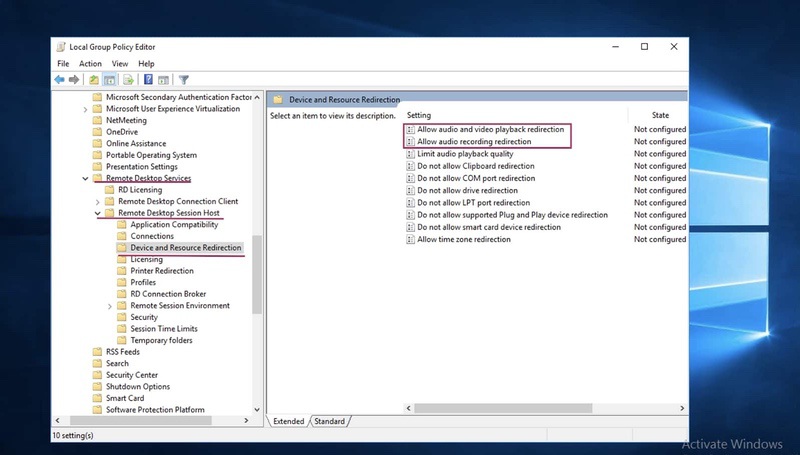Select Allow audio and video playback redirection
This screenshot has height=455, width=800.
click(x=490, y=130)
